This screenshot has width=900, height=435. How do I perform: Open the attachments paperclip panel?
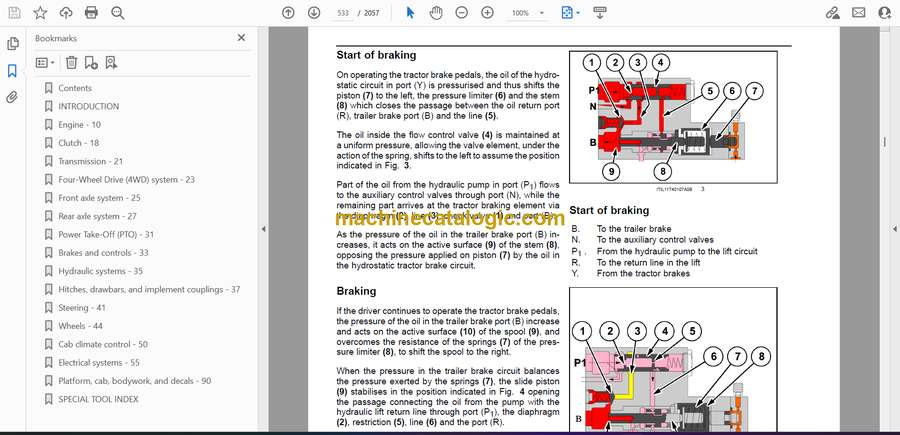pos(12,97)
